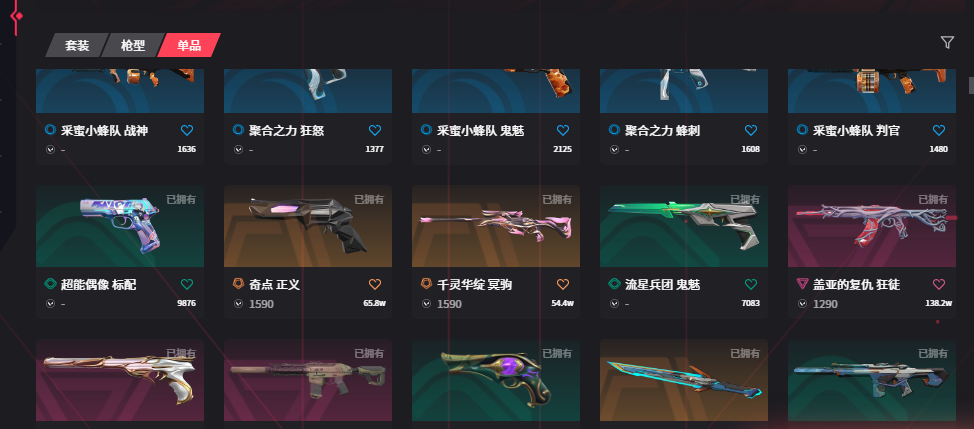Click heart icon beside 流星兵团 鬼魅
Viewport: 974px width, 429px height.
click(751, 284)
